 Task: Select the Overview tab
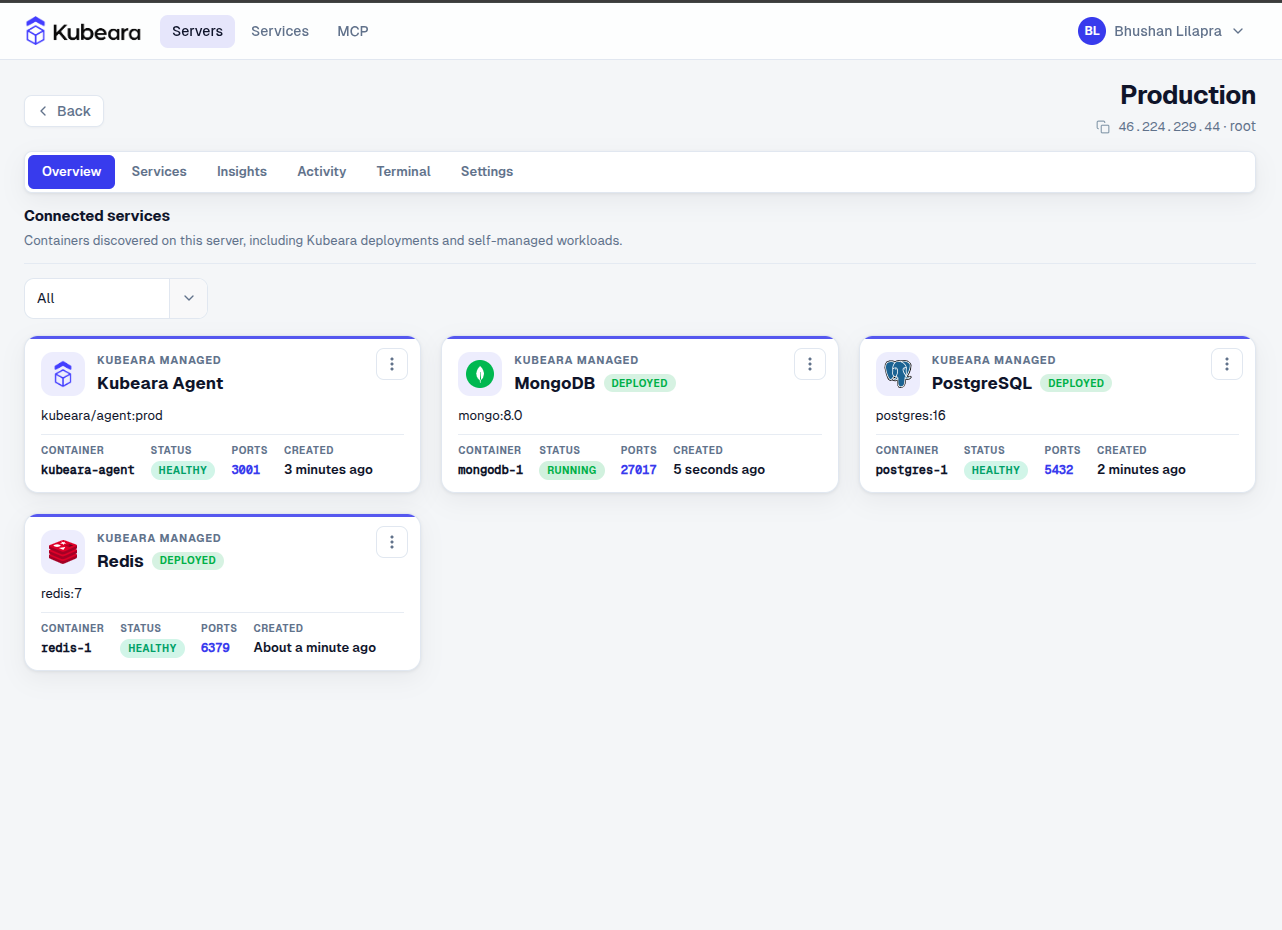(x=72, y=172)
